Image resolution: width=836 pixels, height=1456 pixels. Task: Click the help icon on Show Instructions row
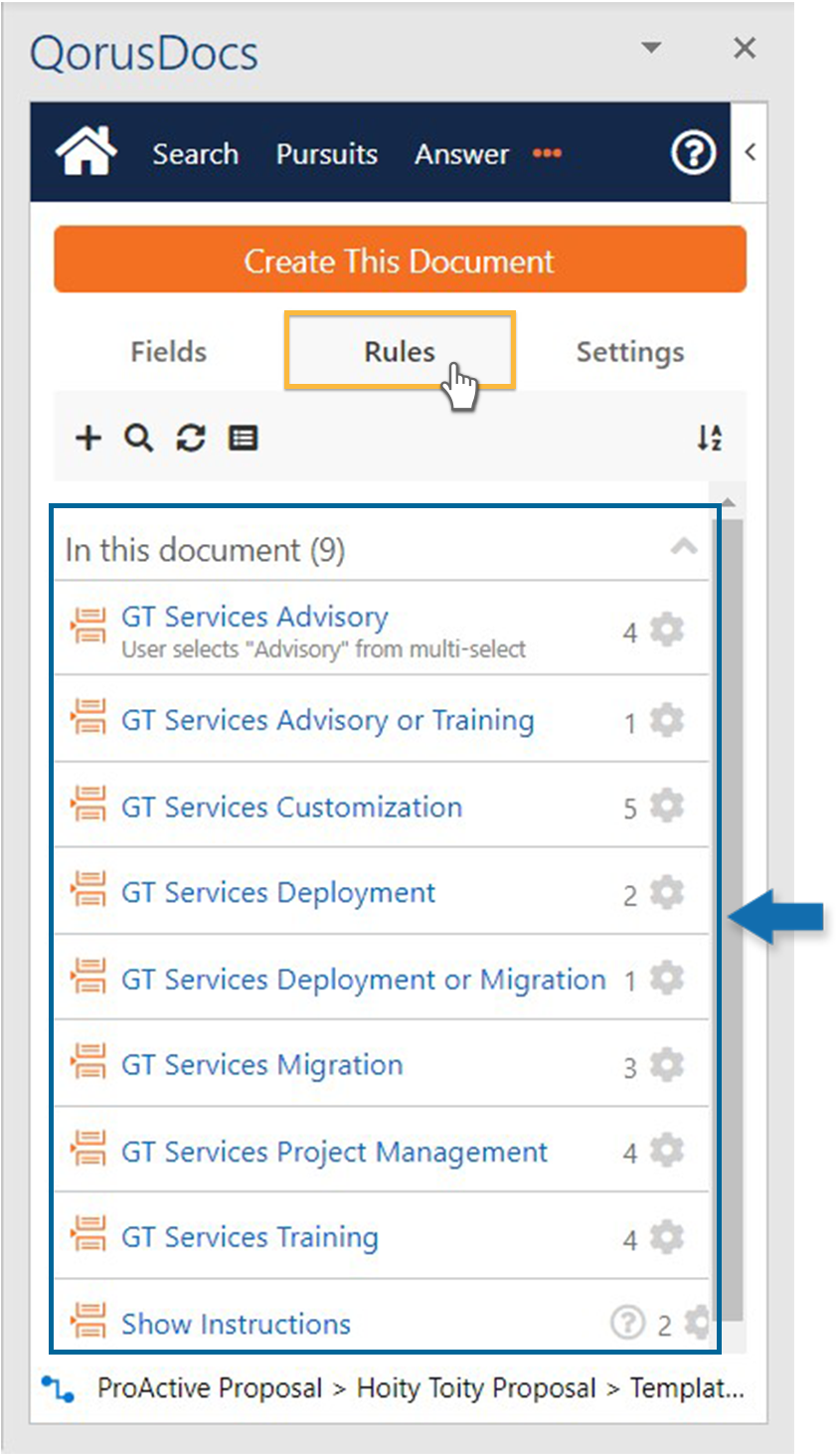coord(627,1322)
